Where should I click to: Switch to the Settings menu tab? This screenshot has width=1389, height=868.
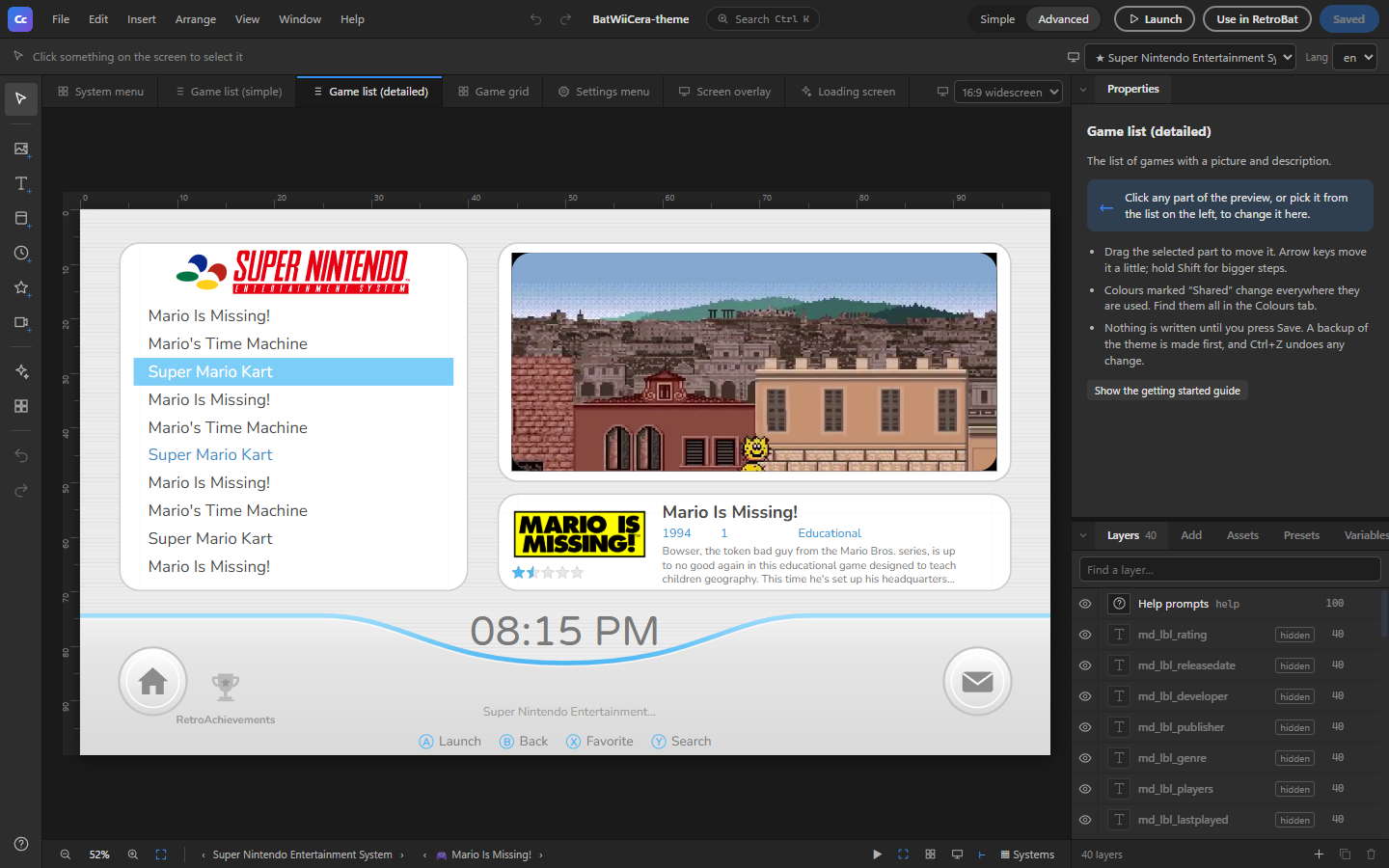pyautogui.click(x=604, y=92)
